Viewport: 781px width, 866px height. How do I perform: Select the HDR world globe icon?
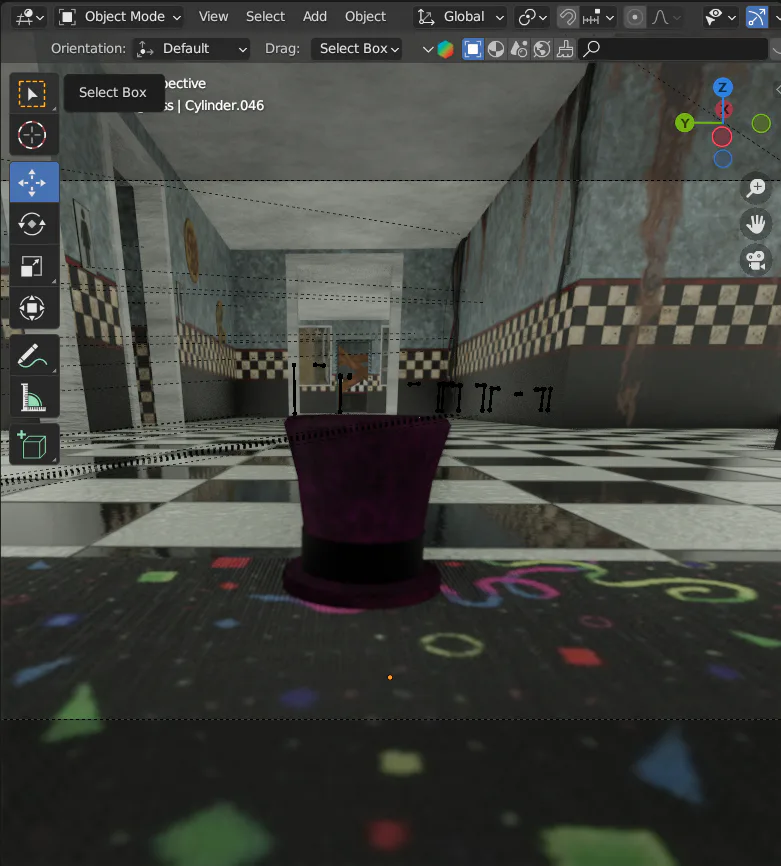542,49
